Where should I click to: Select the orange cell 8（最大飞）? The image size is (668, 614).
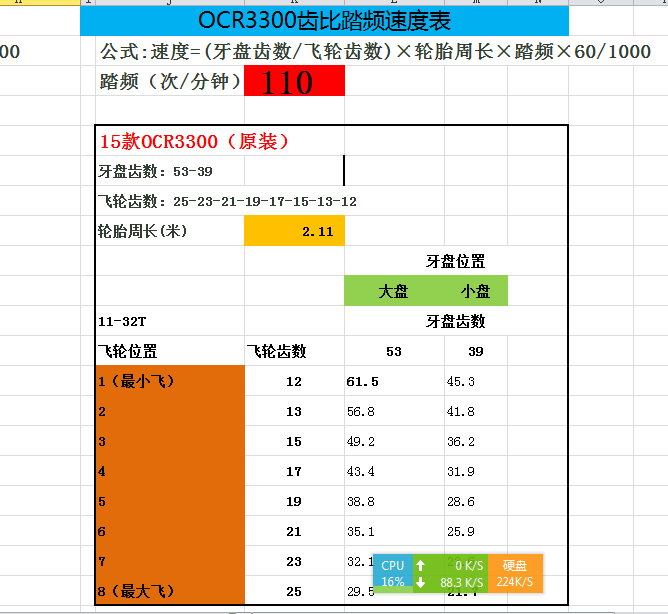170,591
